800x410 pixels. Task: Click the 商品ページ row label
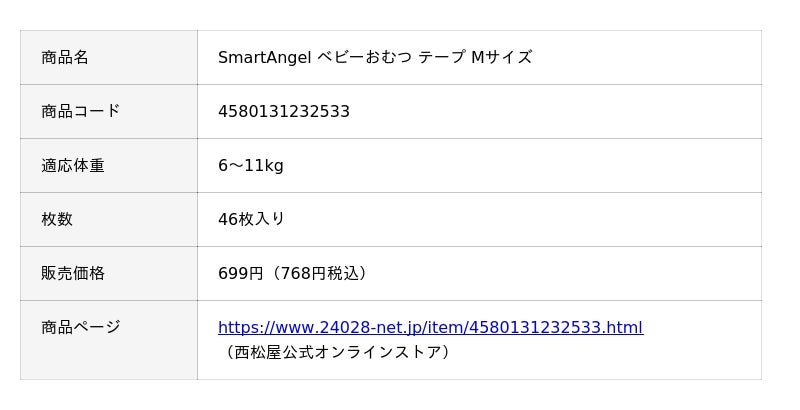[x=80, y=327]
